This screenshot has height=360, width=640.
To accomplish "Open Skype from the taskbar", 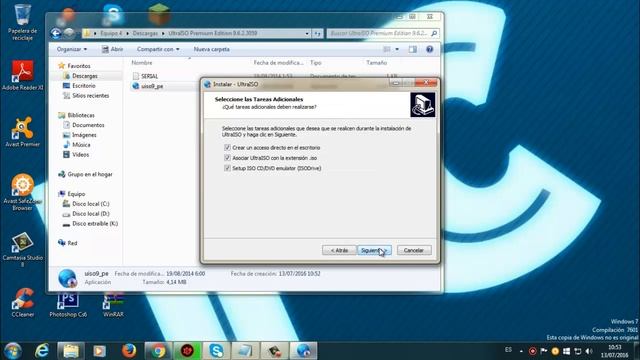I will click(x=216, y=351).
